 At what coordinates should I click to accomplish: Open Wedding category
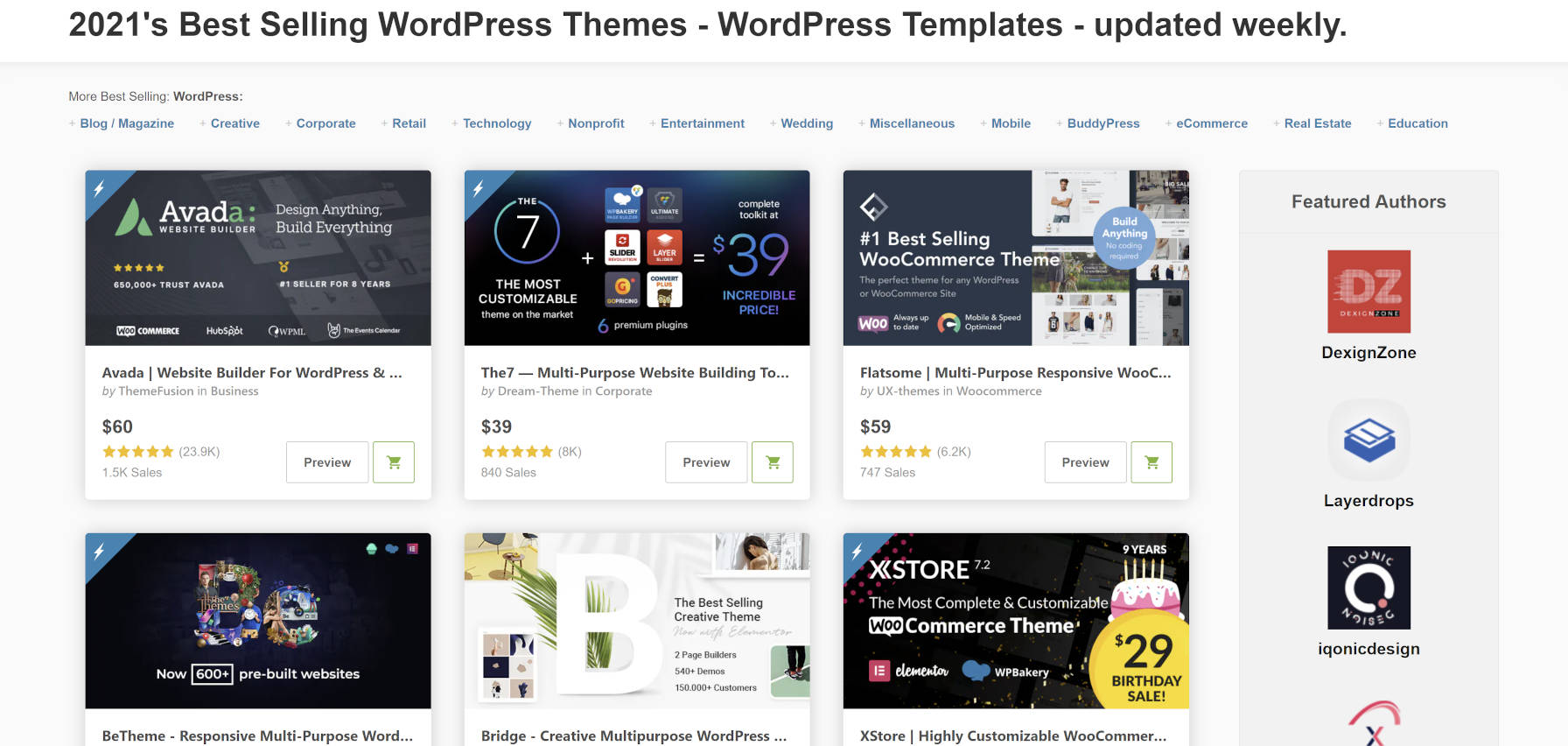click(807, 123)
